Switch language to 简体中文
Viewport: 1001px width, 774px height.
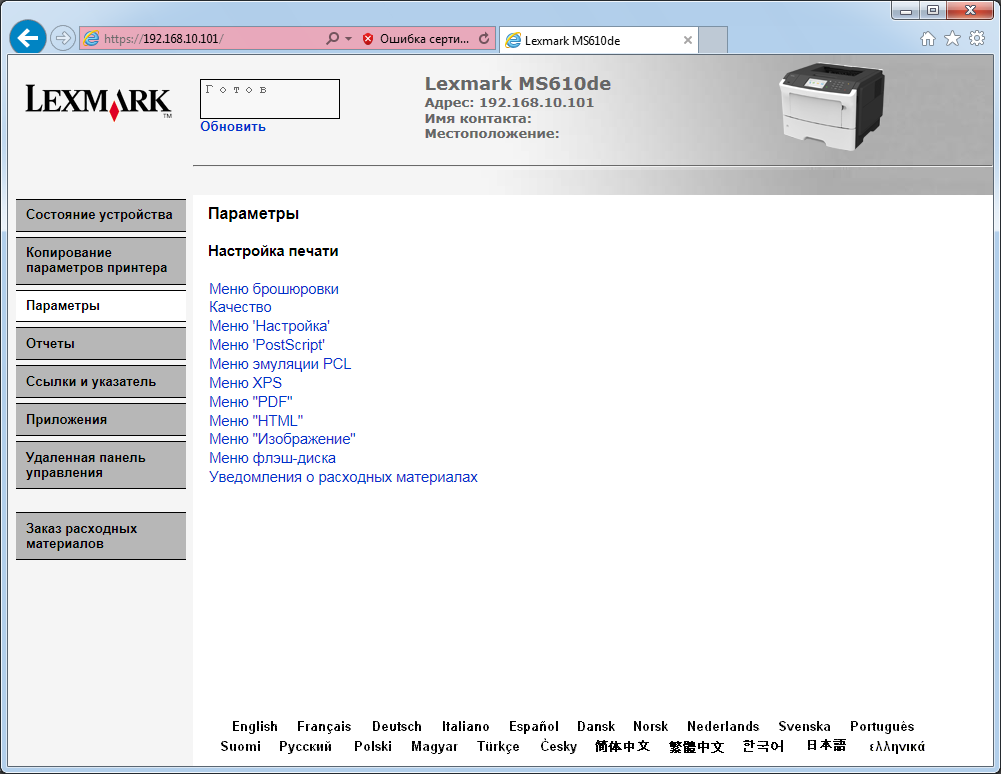click(622, 747)
